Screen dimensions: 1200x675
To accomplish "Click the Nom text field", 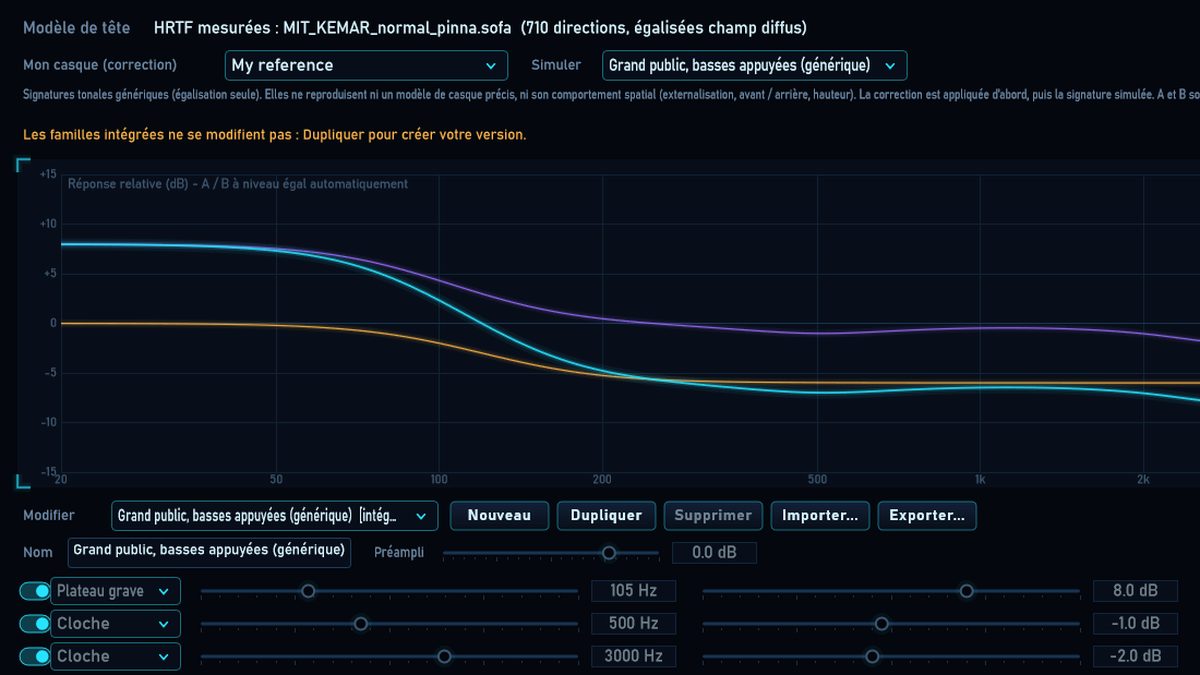I will (210, 552).
